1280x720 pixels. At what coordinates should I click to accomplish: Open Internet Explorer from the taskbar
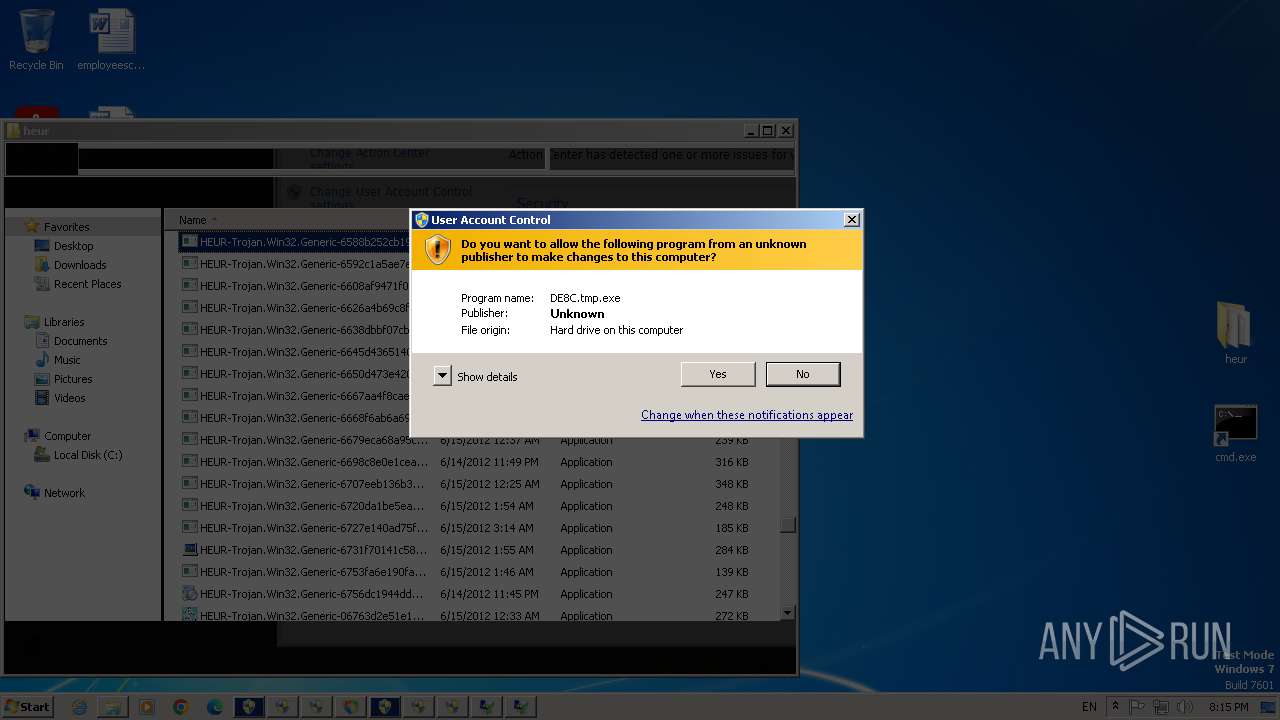(80, 707)
